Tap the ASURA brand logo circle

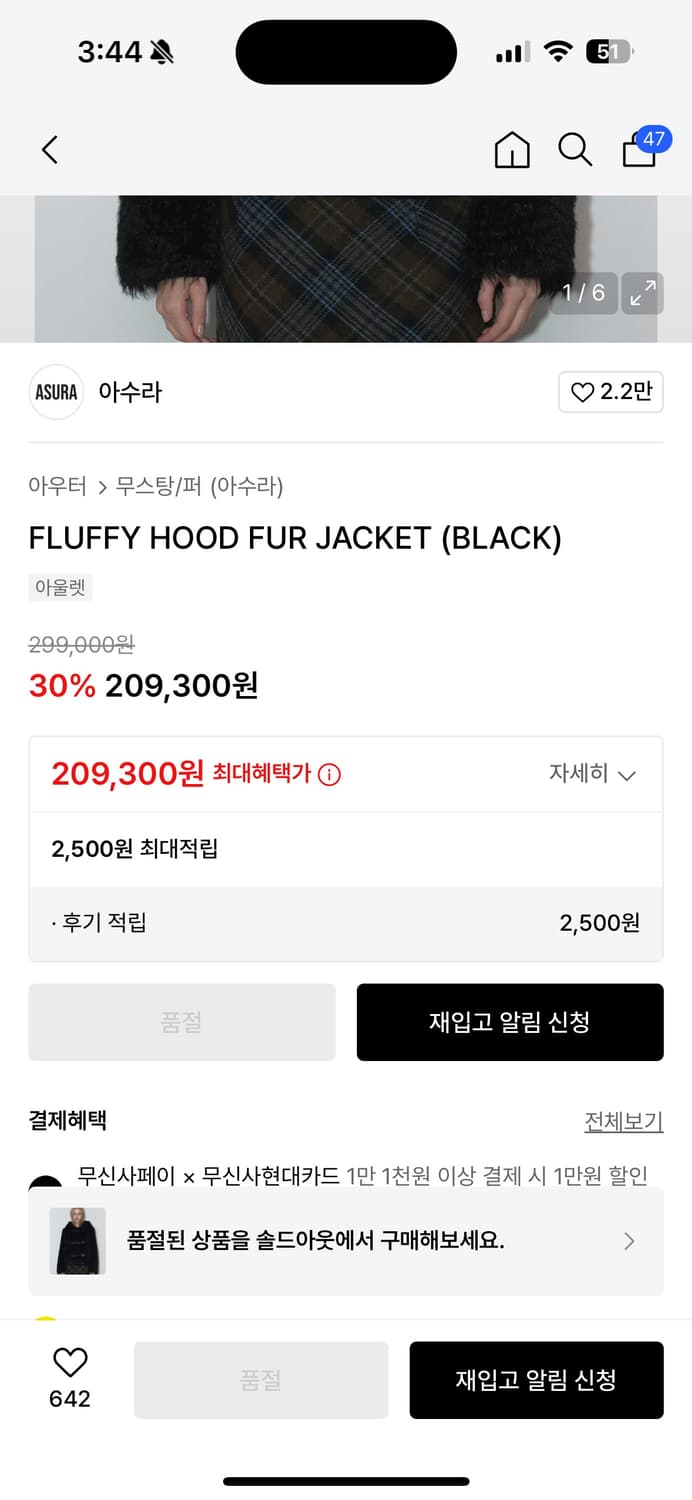pyautogui.click(x=56, y=392)
